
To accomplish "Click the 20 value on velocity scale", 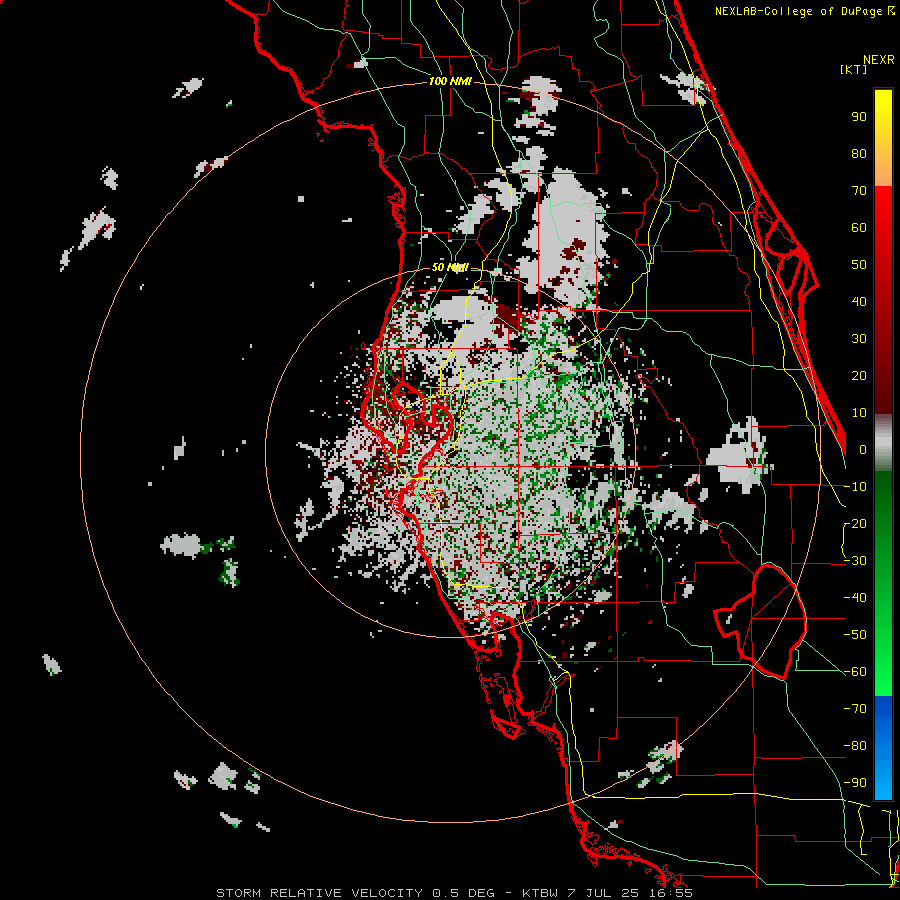I will 859,376.
